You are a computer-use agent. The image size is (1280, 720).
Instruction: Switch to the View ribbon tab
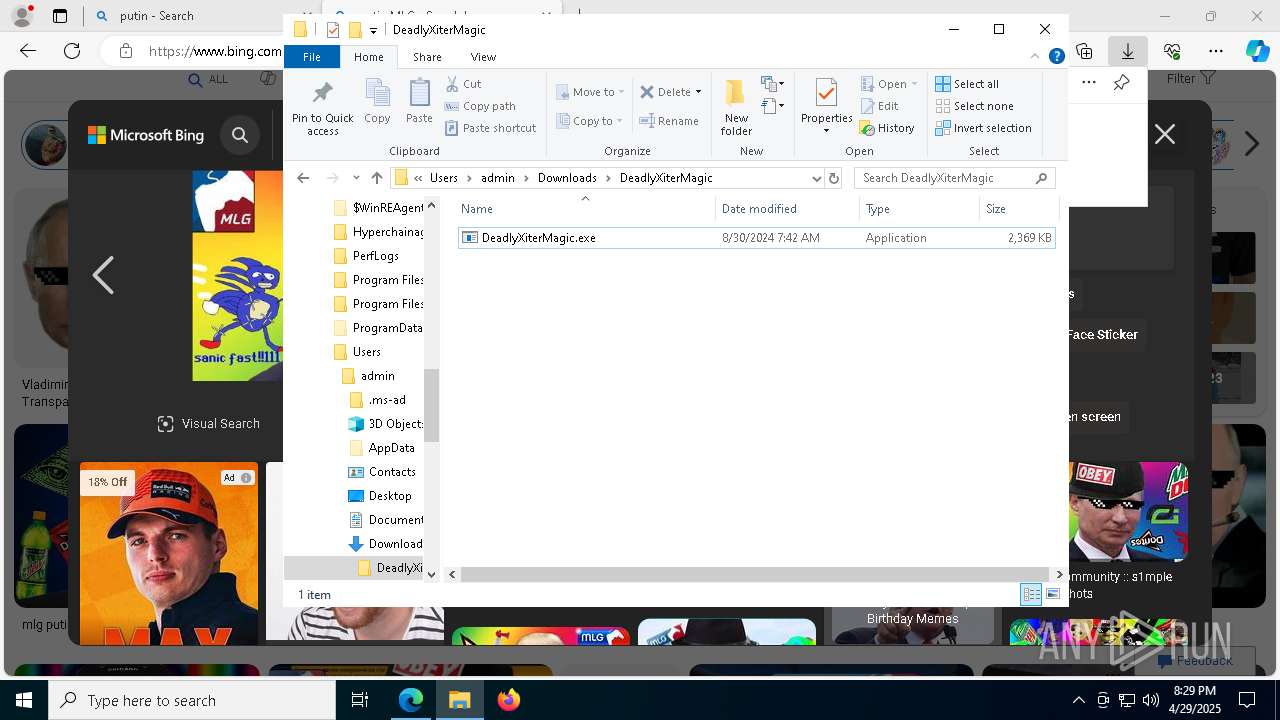coord(483,57)
